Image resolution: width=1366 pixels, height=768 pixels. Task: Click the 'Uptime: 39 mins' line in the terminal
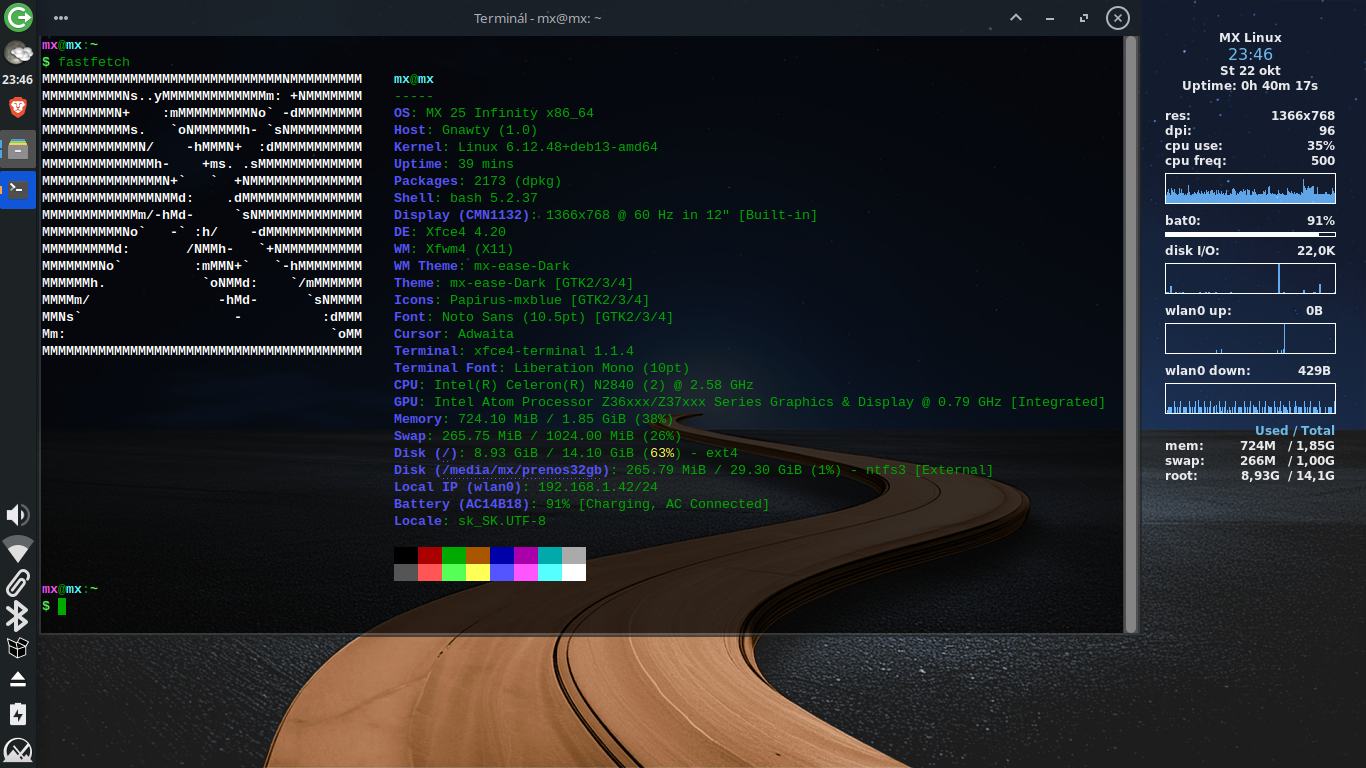[454, 164]
